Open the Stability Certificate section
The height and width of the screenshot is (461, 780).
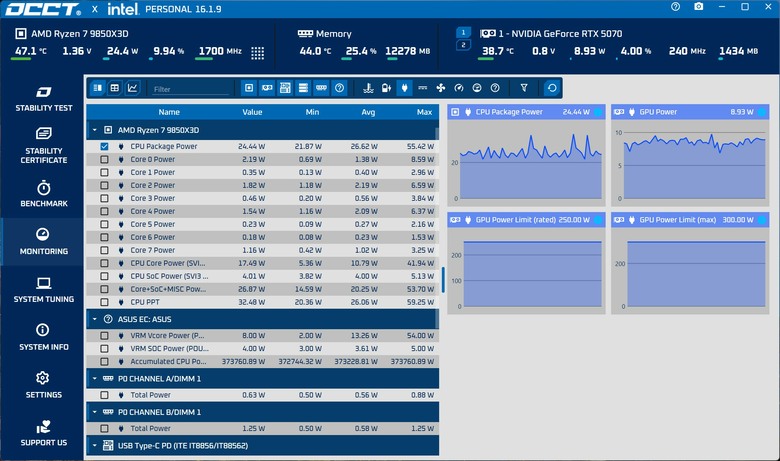(43, 146)
